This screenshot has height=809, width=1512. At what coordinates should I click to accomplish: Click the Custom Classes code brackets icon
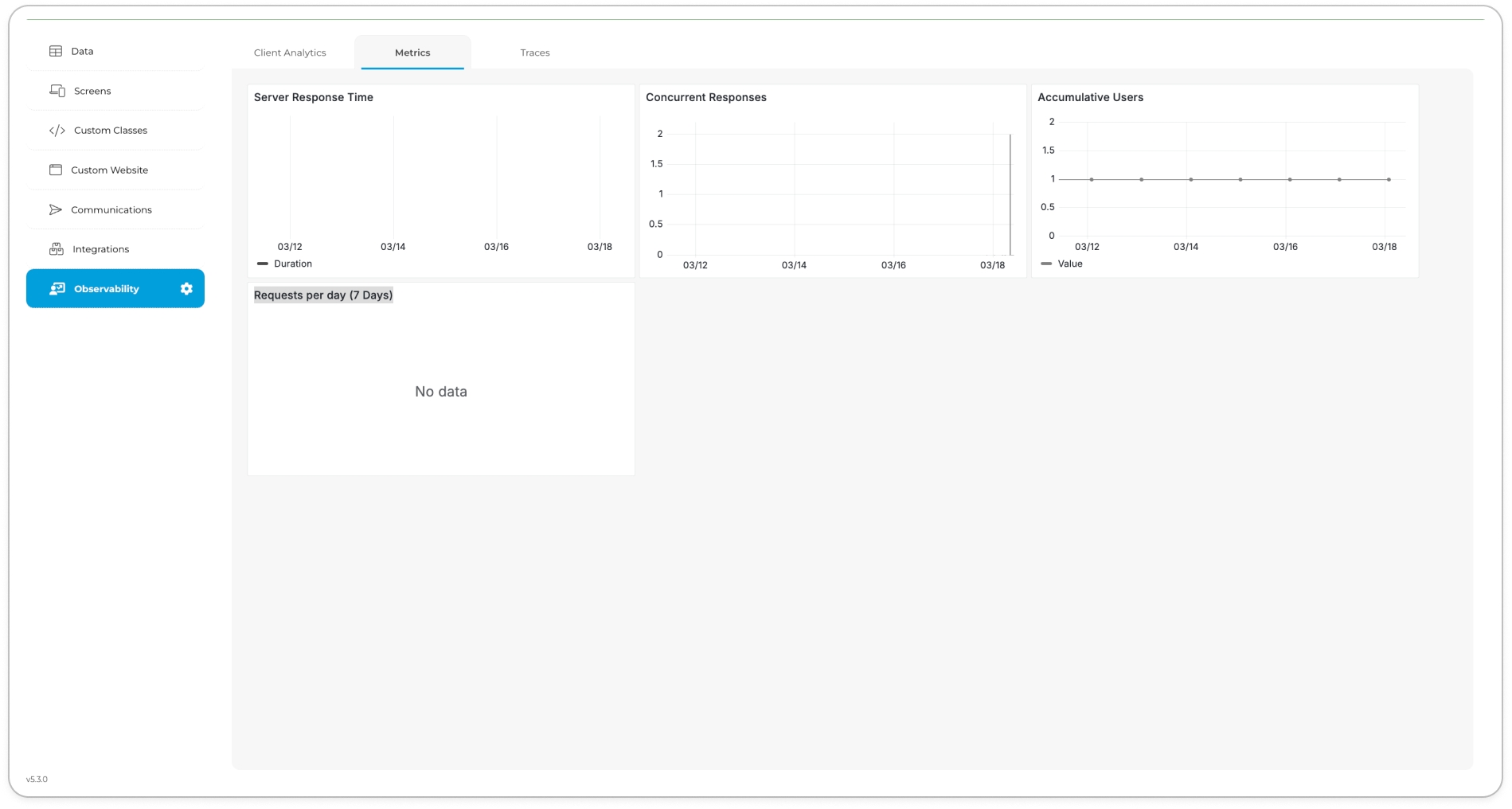click(x=57, y=131)
